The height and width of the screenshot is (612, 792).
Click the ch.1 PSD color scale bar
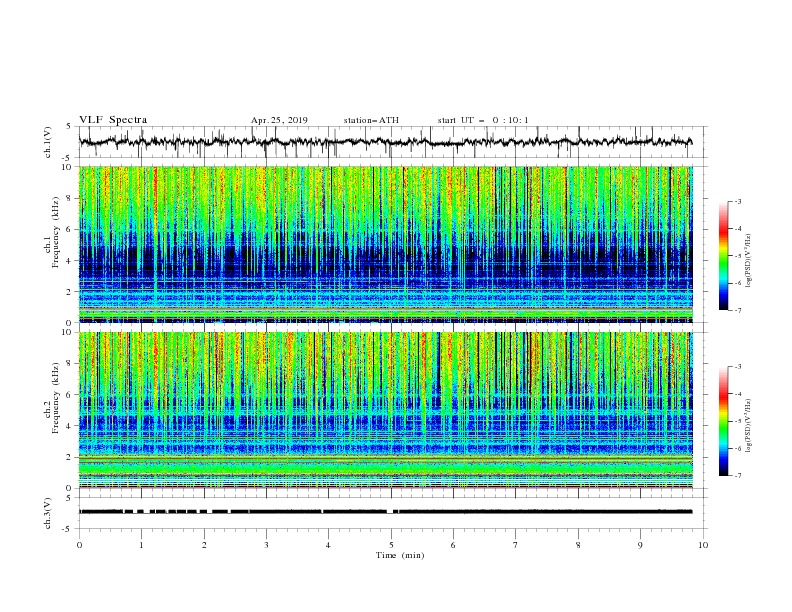(724, 256)
